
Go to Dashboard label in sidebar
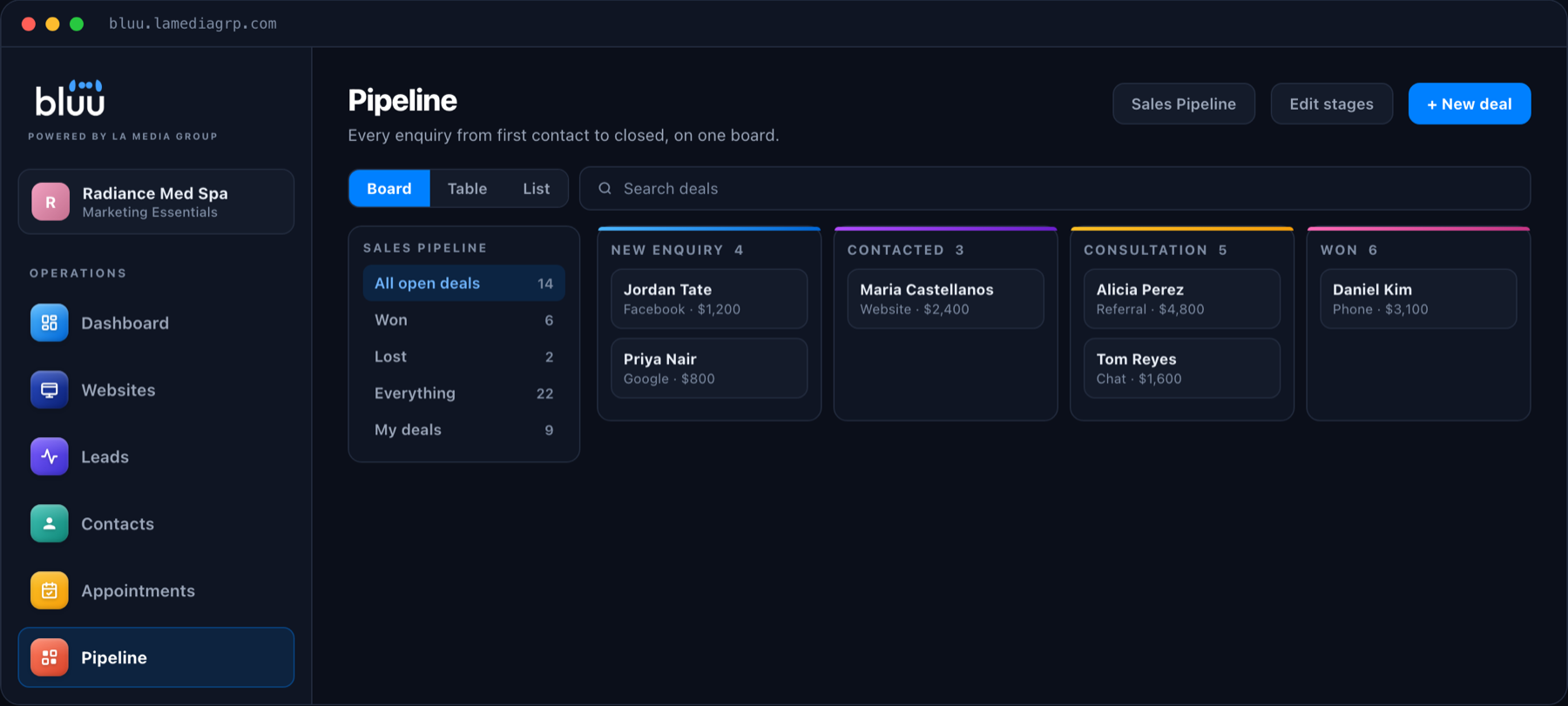[x=125, y=323]
